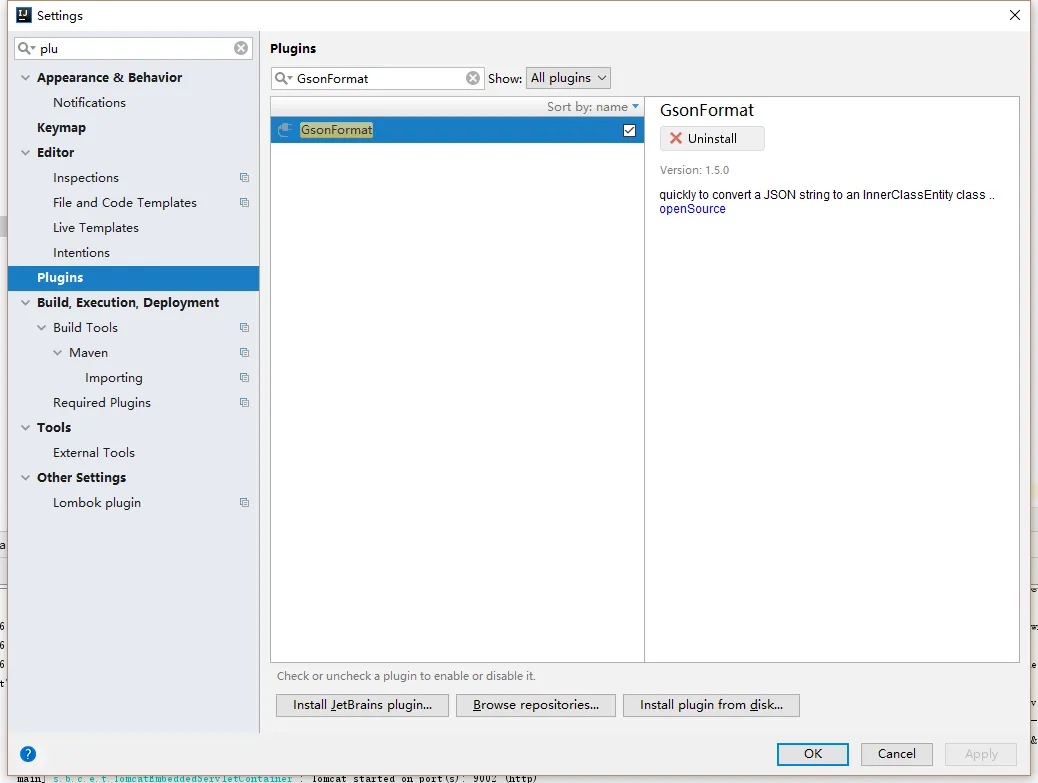Clear the GsonFormat plugin search text
Viewport: 1038px width, 783px height.
click(473, 78)
